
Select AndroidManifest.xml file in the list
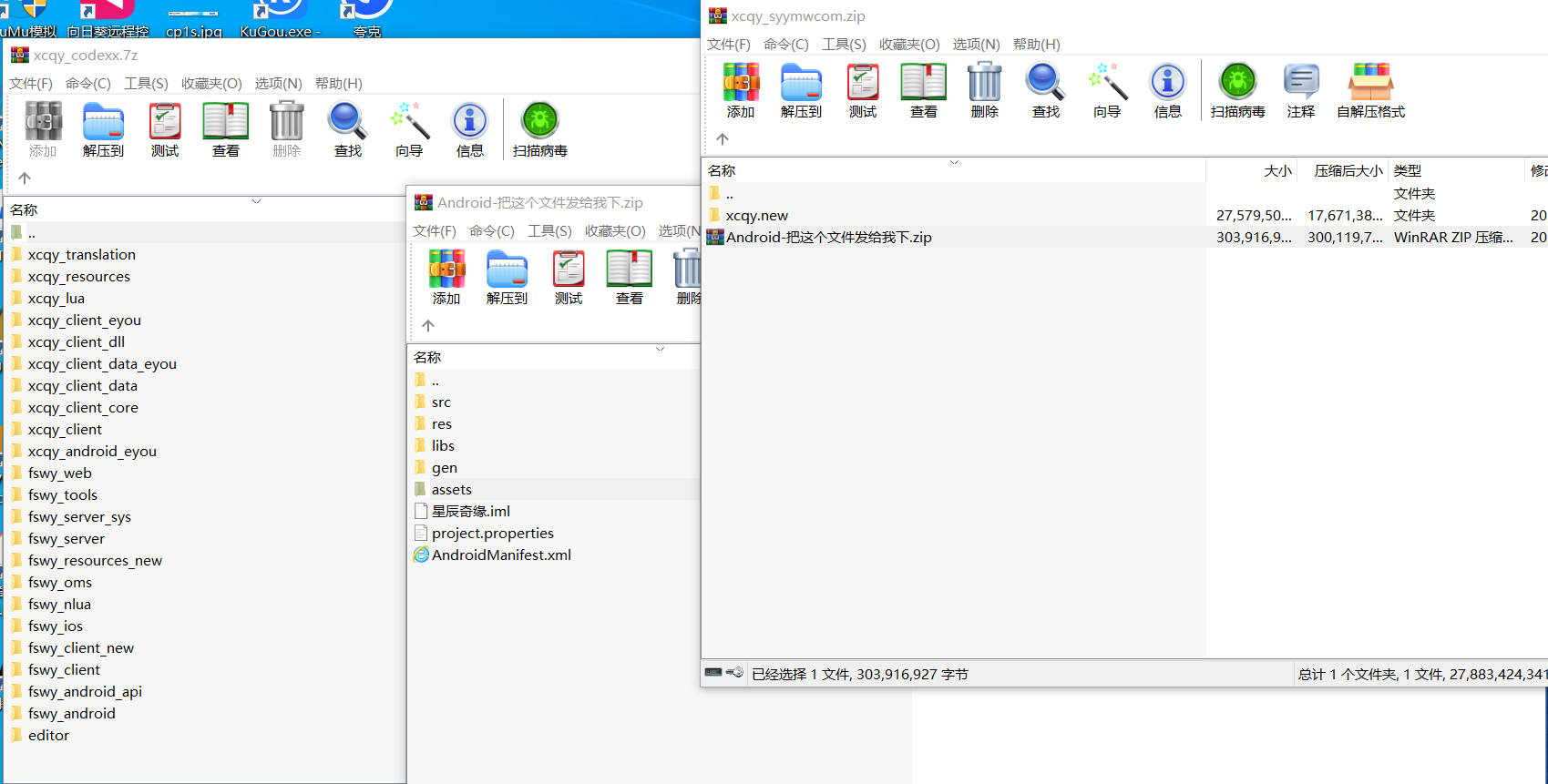[501, 555]
